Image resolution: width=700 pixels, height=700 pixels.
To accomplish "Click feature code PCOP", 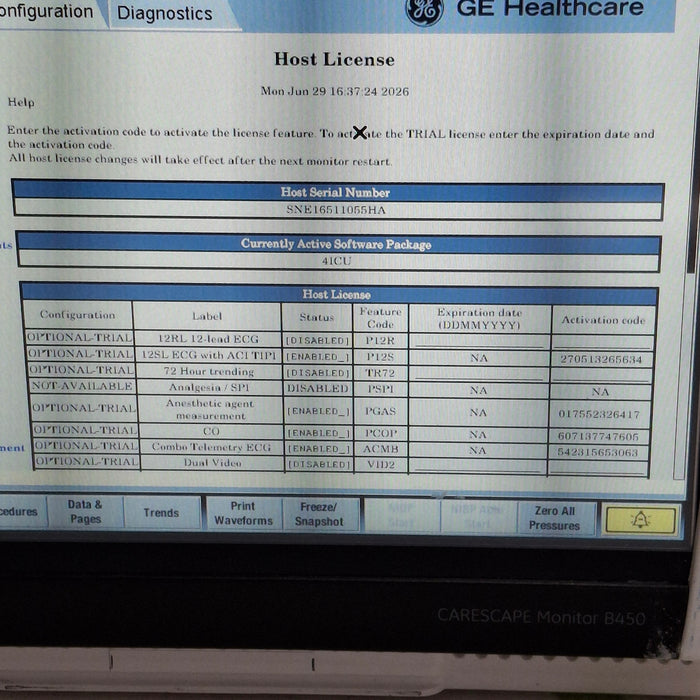I will click(x=380, y=433).
